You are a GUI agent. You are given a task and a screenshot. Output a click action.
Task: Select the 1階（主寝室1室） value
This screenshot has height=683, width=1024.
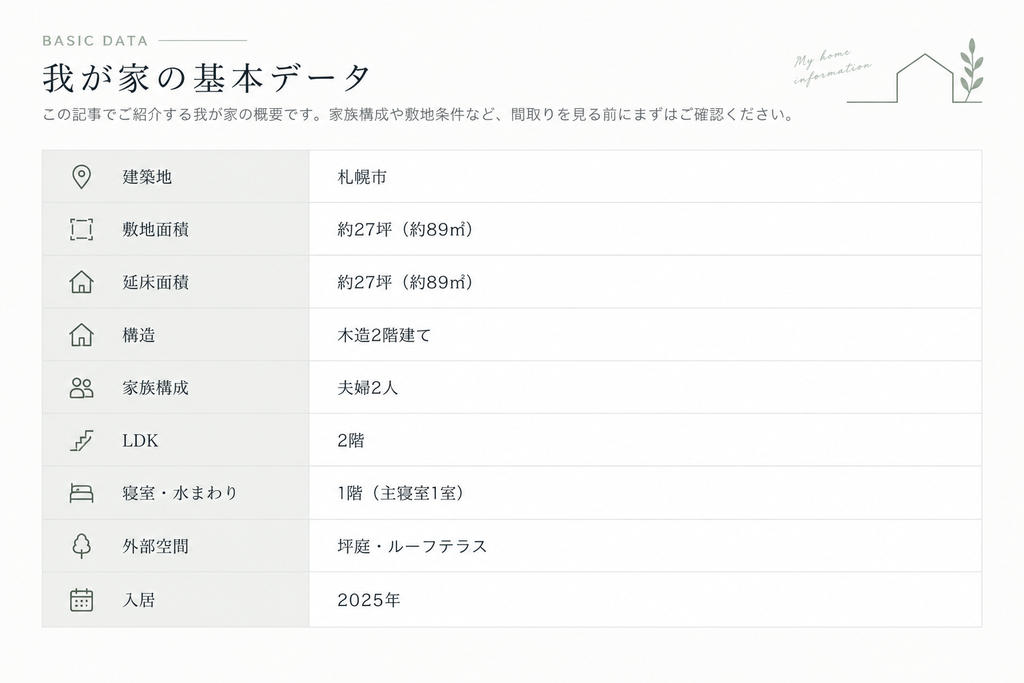[401, 494]
